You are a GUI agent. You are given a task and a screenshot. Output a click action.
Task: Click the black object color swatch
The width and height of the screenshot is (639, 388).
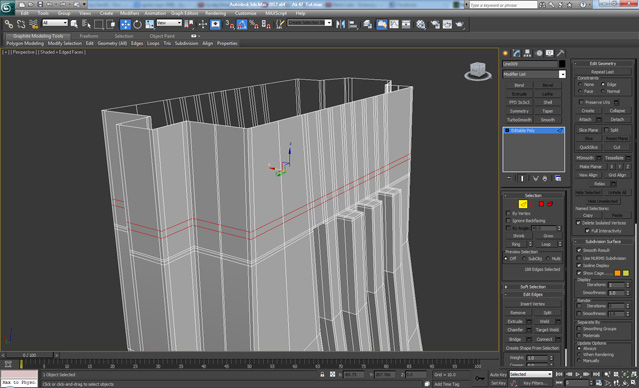coord(562,64)
